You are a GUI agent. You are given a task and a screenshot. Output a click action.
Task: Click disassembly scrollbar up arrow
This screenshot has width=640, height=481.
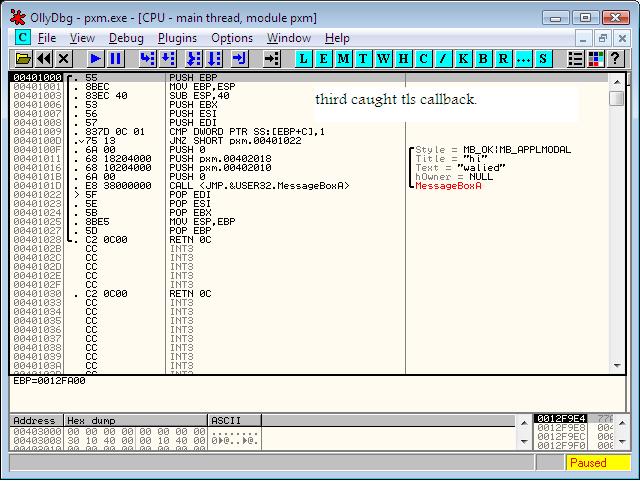pyautogui.click(x=617, y=82)
